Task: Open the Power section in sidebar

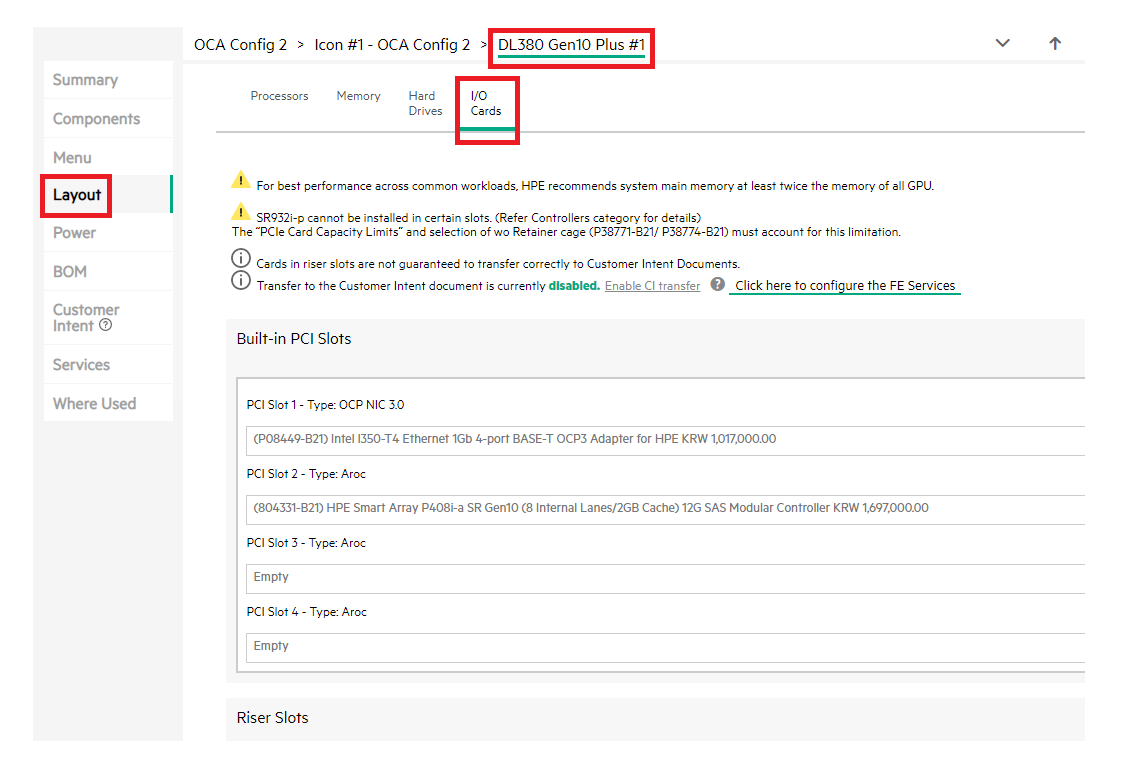Action: pos(75,233)
